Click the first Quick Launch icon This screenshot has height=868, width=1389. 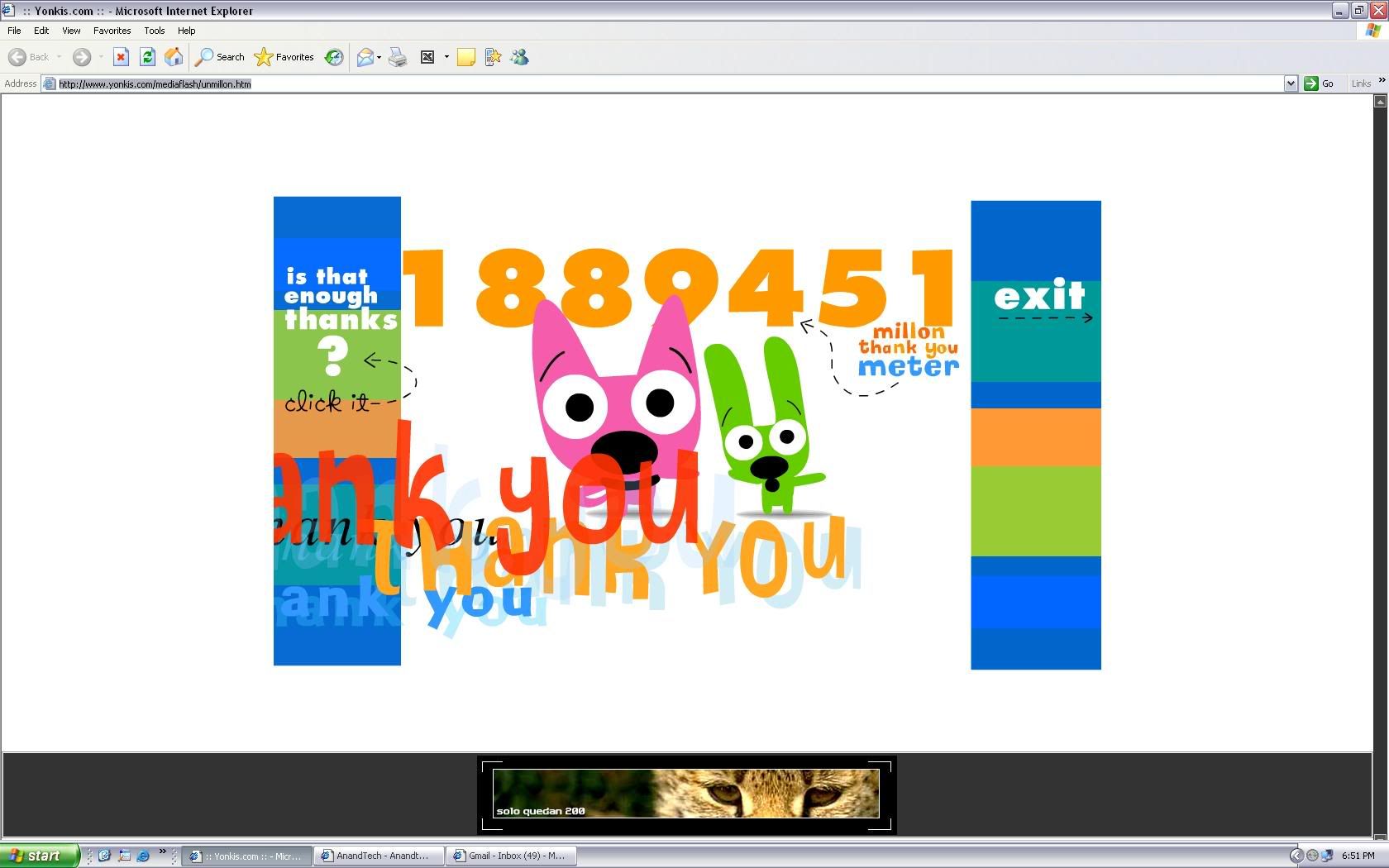[104, 856]
